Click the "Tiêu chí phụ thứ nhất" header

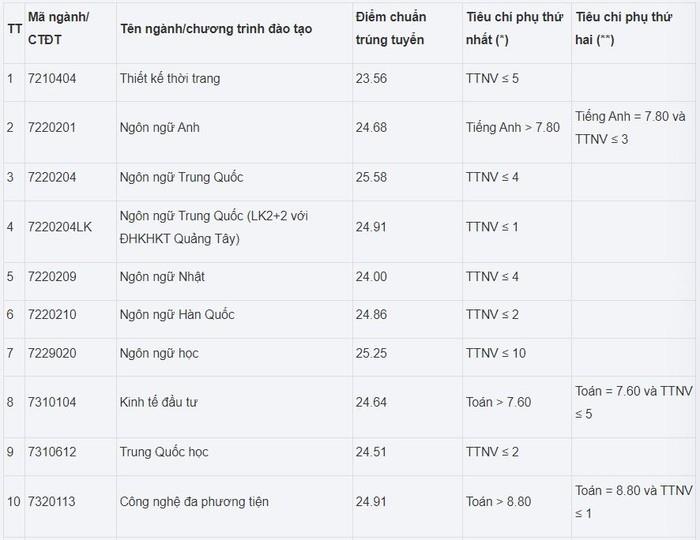(514, 28)
